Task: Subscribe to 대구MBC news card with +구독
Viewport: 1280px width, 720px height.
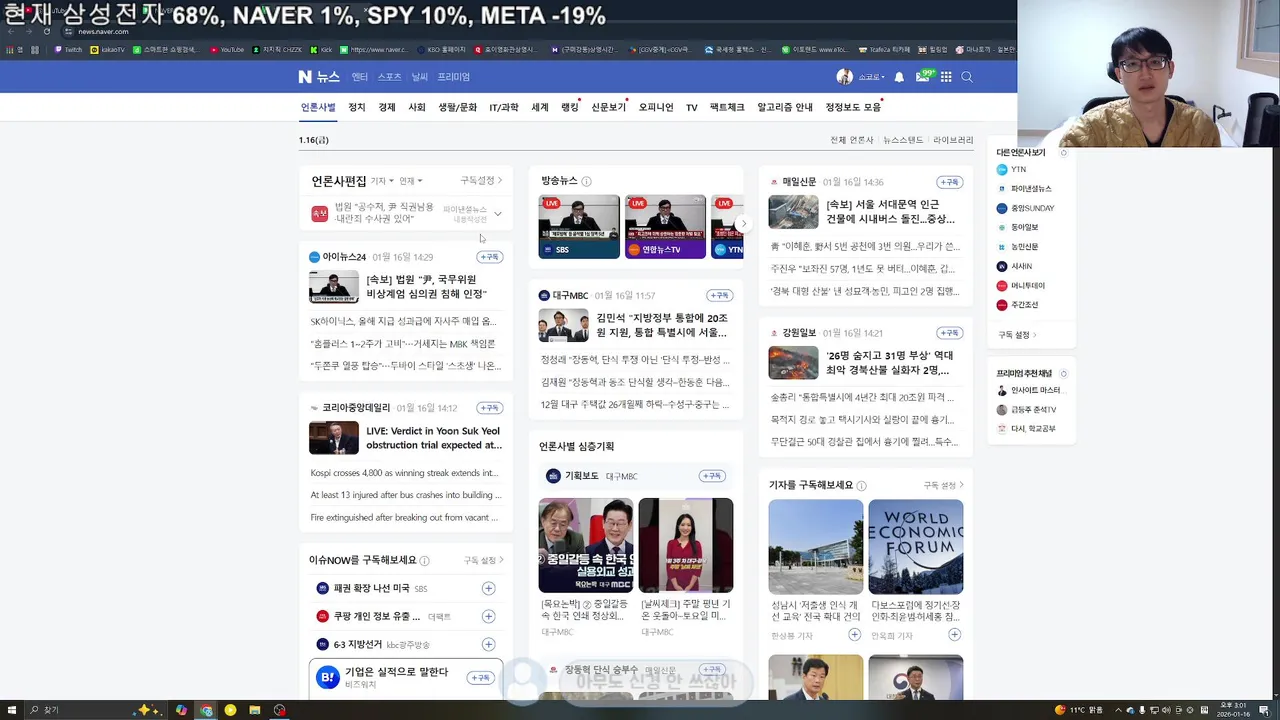Action: tap(719, 295)
